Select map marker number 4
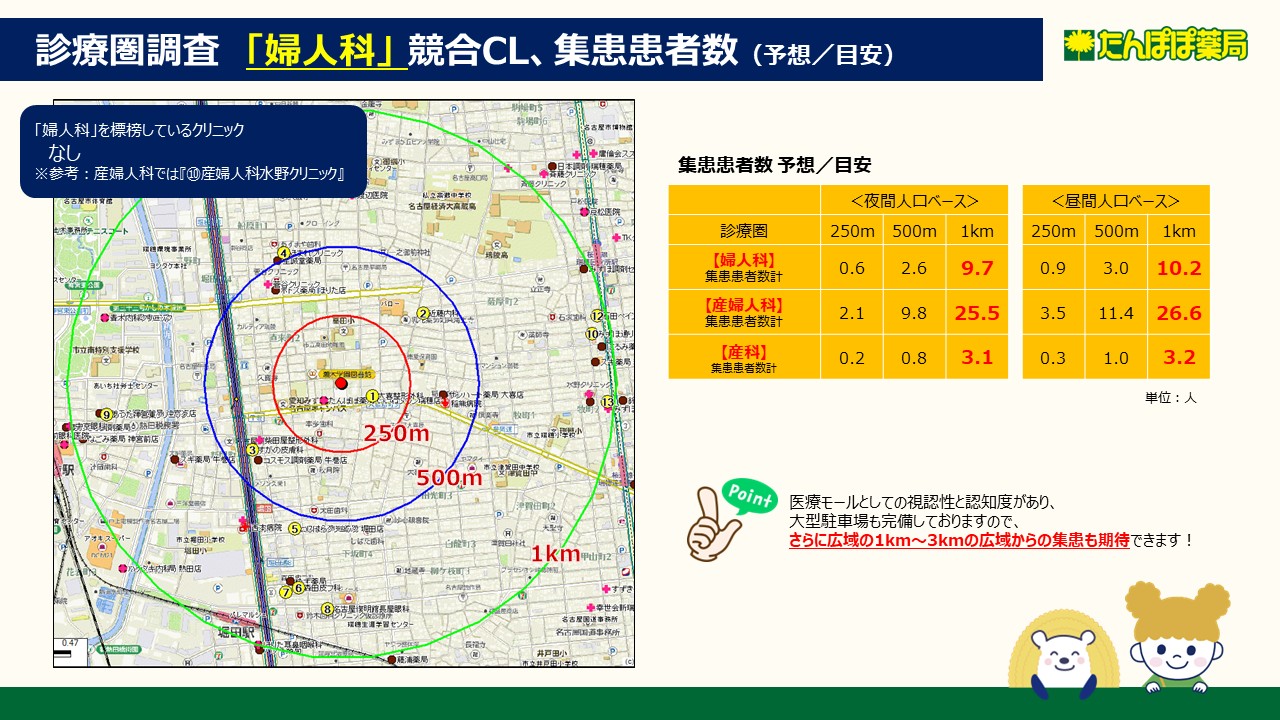This screenshot has height=720, width=1280. (284, 254)
